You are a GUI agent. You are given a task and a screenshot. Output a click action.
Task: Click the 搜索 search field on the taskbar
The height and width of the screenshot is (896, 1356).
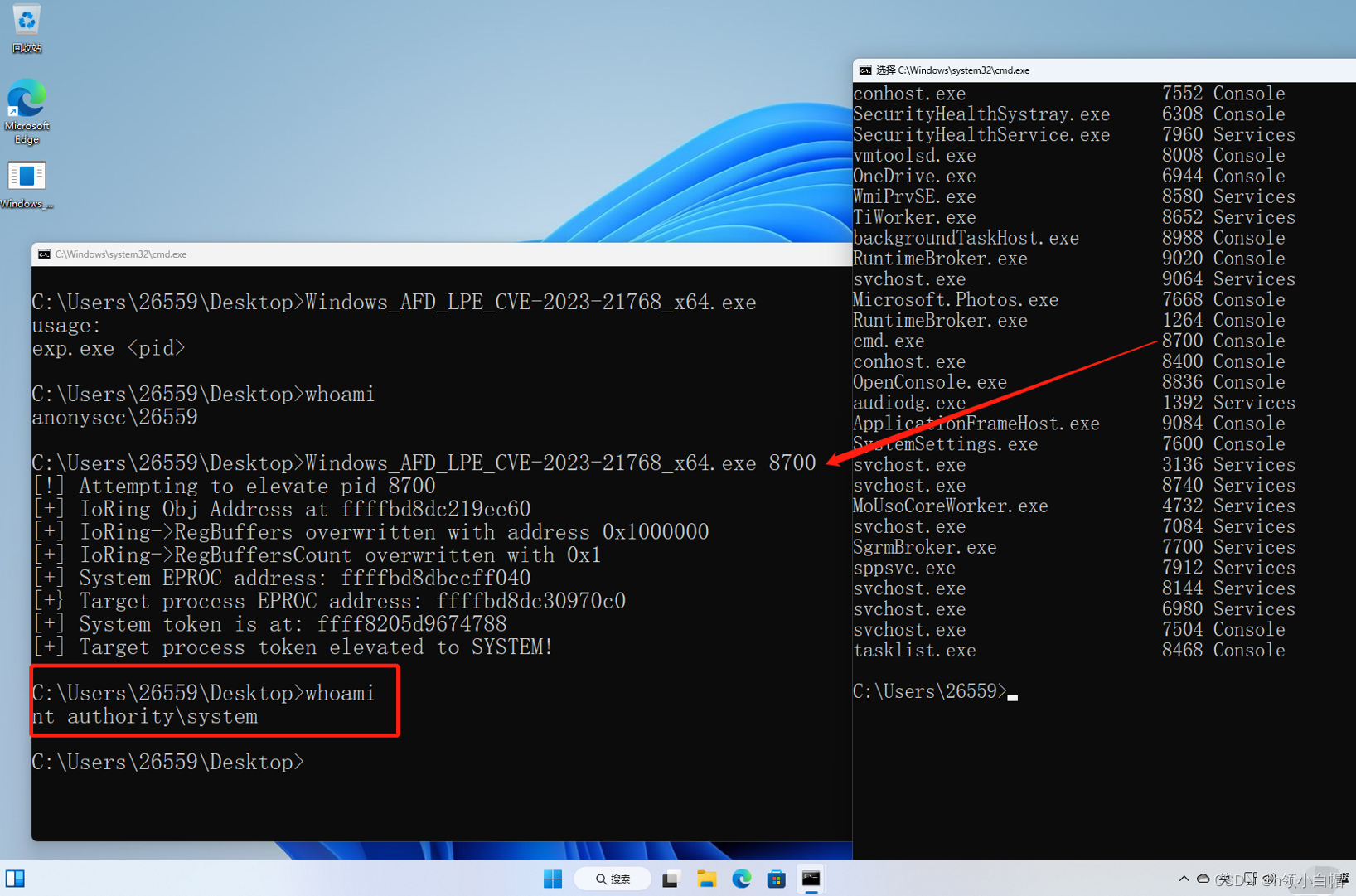pos(613,879)
